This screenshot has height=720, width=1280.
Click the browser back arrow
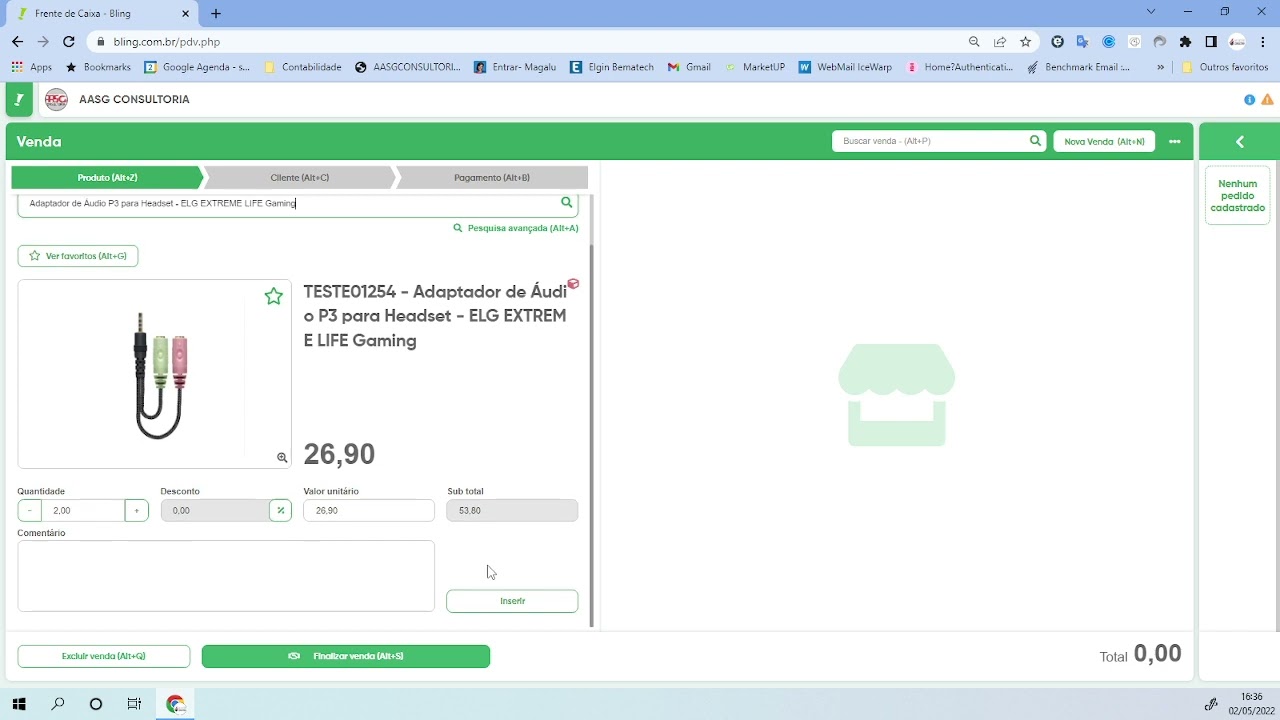coord(17,42)
